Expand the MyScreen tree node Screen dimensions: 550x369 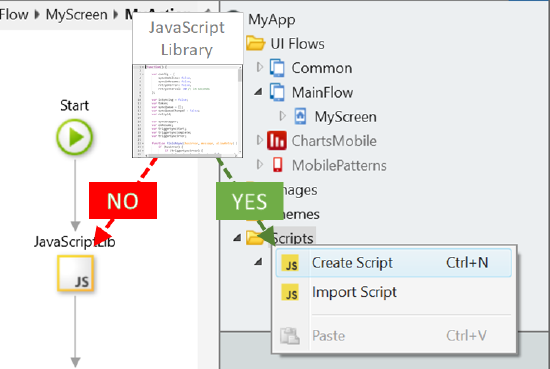283,116
